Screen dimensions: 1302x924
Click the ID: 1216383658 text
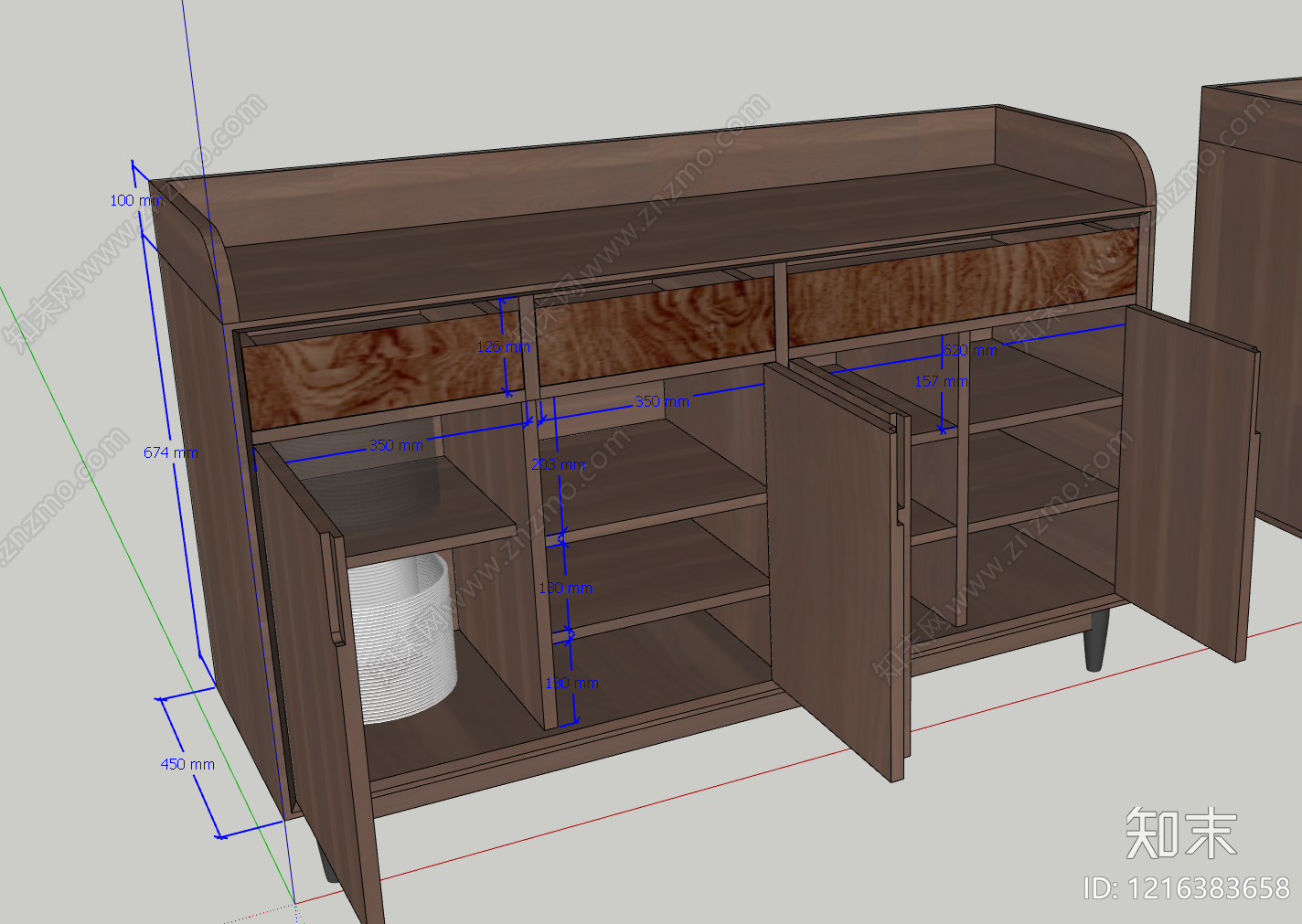(x=1186, y=888)
